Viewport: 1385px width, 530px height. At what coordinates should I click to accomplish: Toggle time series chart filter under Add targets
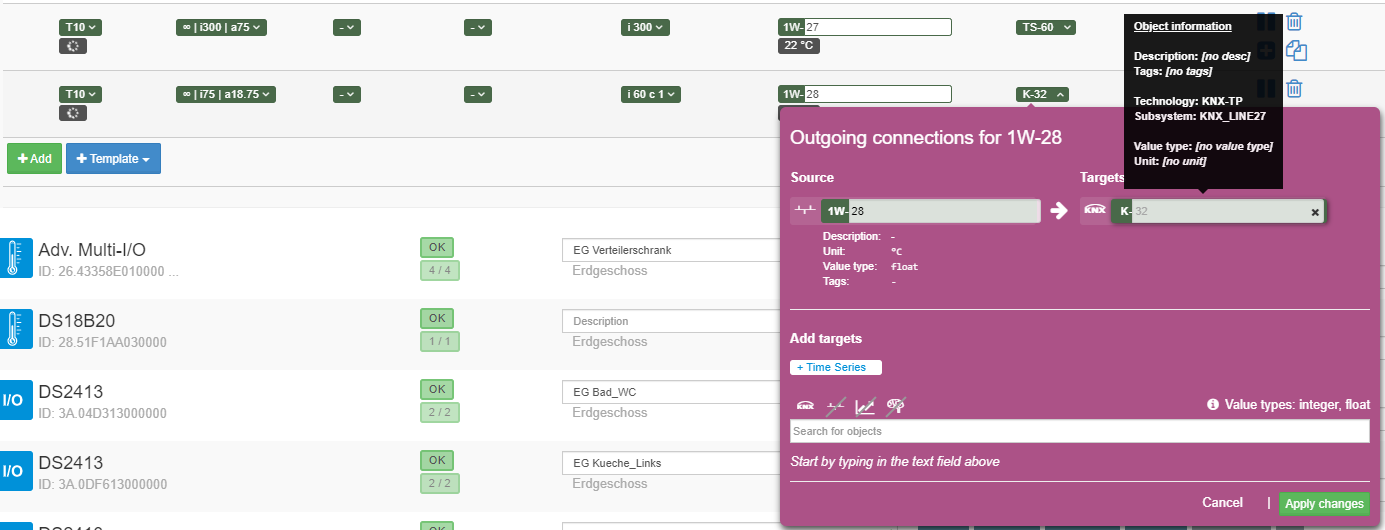click(865, 405)
